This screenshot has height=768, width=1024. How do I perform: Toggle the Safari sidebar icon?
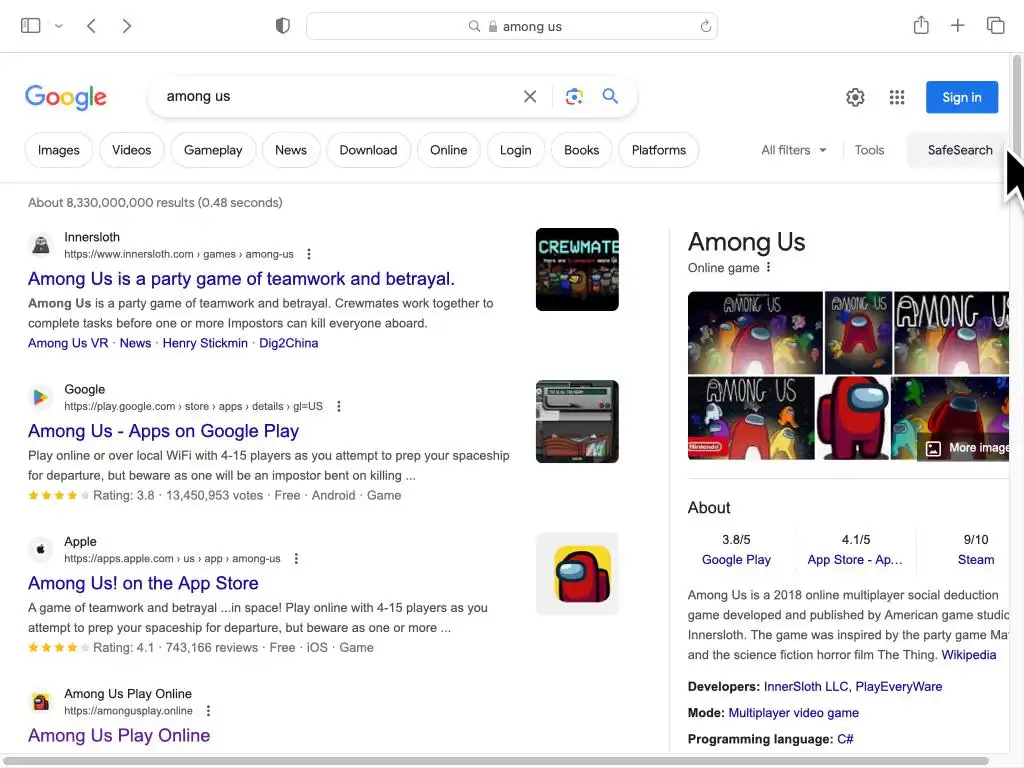point(31,25)
